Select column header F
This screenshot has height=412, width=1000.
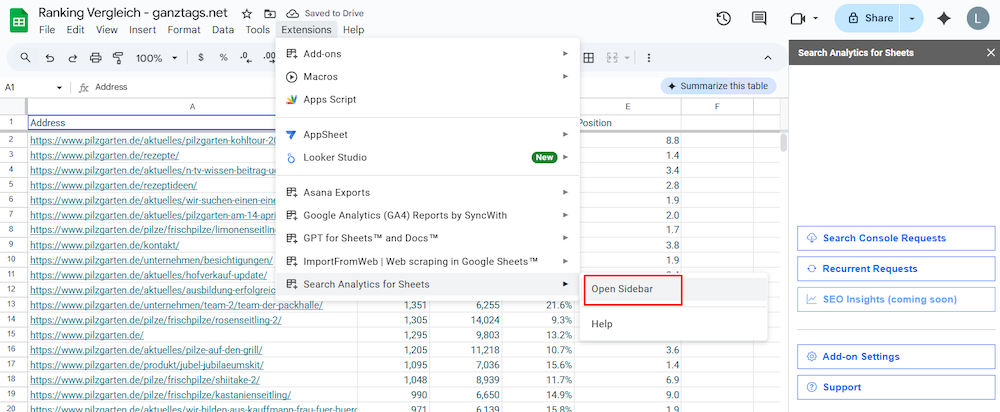click(x=717, y=107)
